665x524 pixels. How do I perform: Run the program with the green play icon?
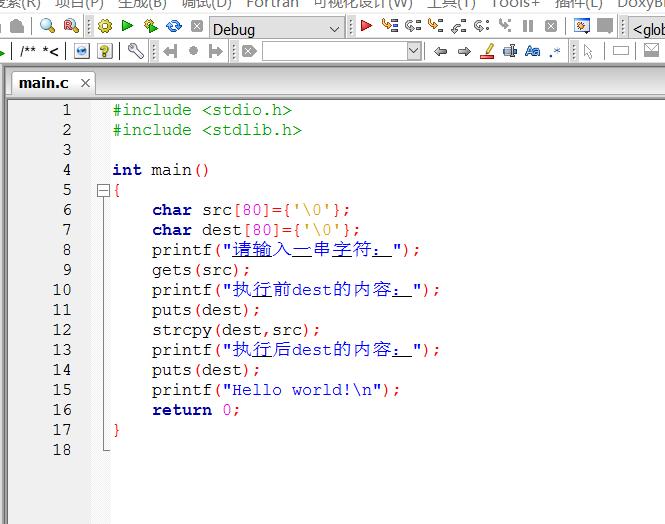[x=127, y=26]
